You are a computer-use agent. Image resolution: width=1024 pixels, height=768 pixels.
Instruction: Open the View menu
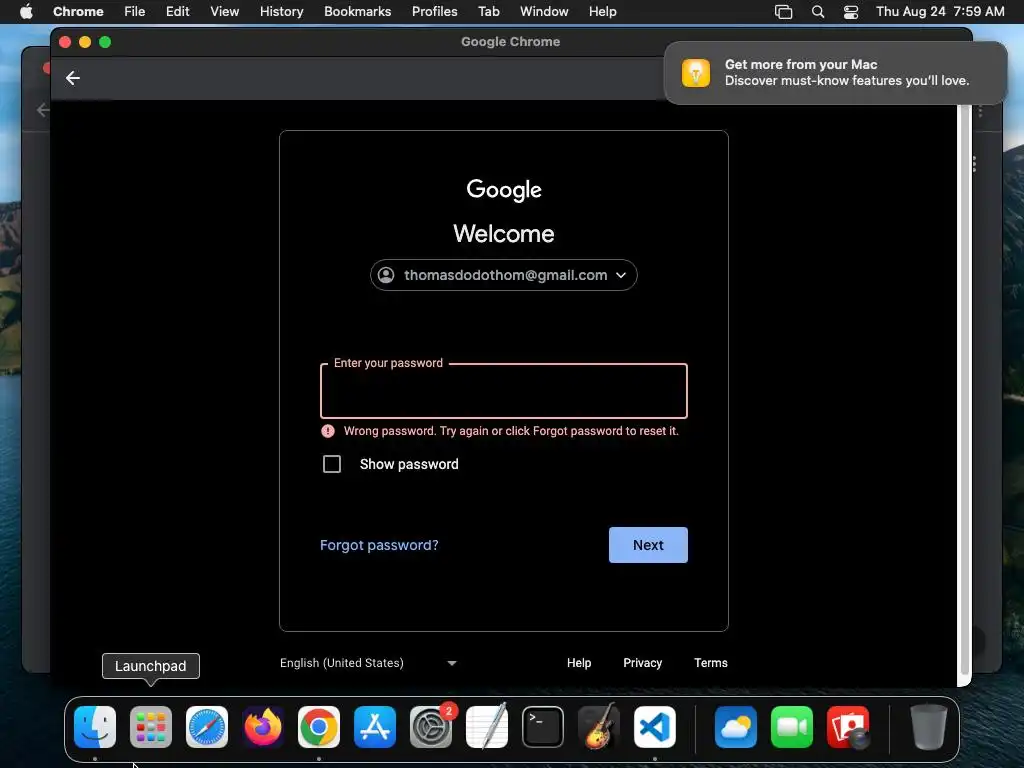point(225,11)
